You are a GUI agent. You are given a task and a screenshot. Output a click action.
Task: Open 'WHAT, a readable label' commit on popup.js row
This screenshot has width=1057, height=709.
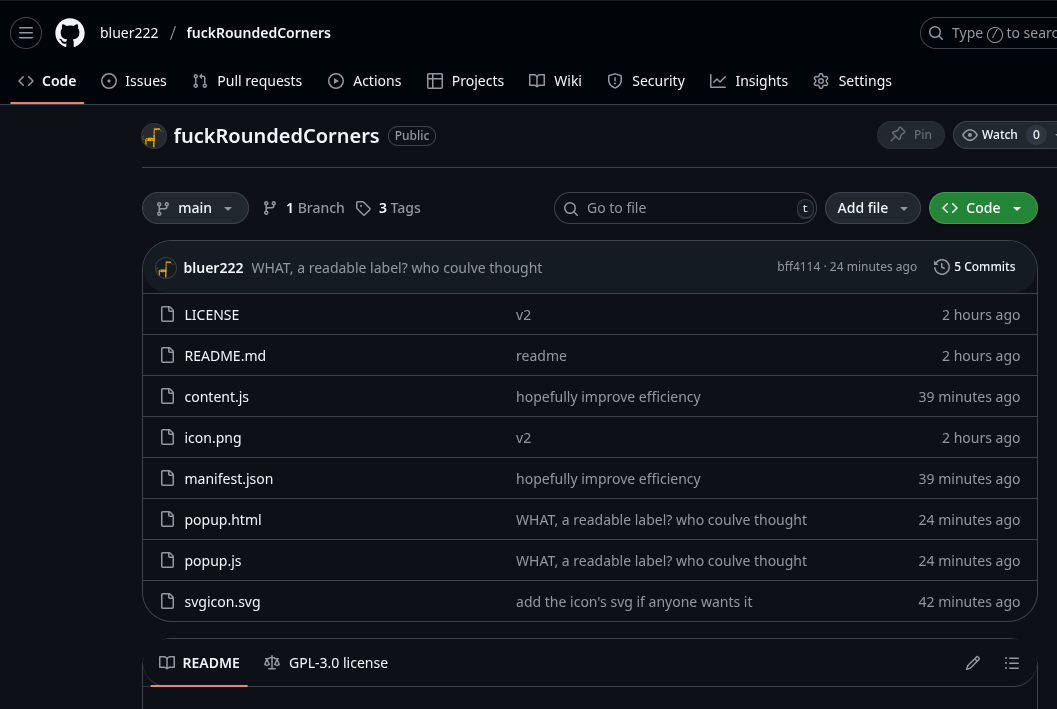click(661, 561)
